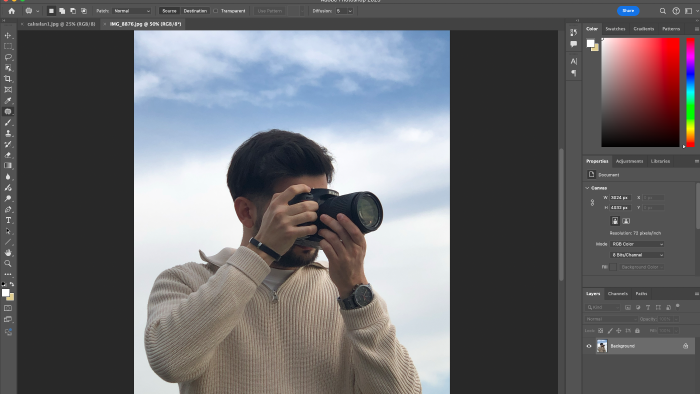The image size is (700, 394).
Task: Select the Brush tool
Action: (8, 122)
